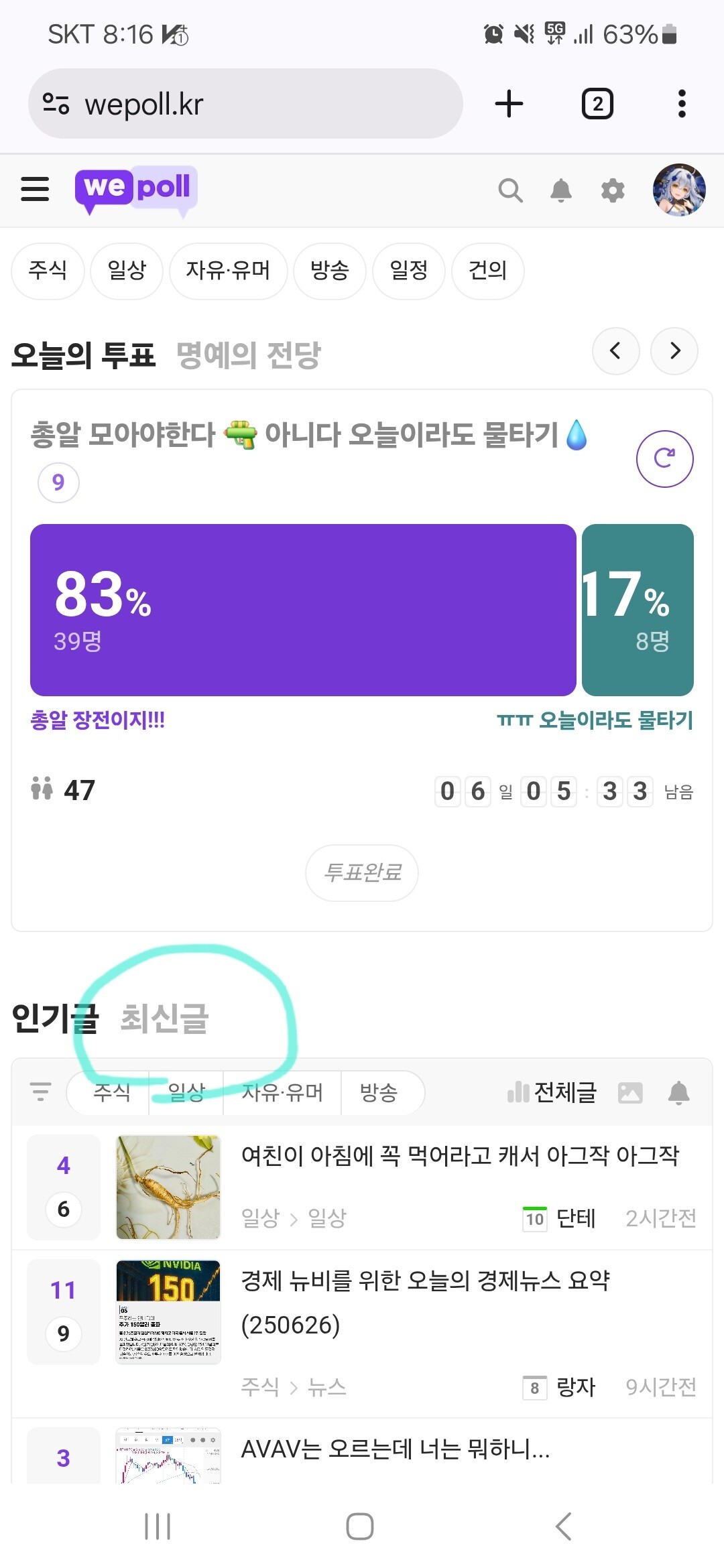
Task: Open settings gear icon
Action: coord(613,191)
